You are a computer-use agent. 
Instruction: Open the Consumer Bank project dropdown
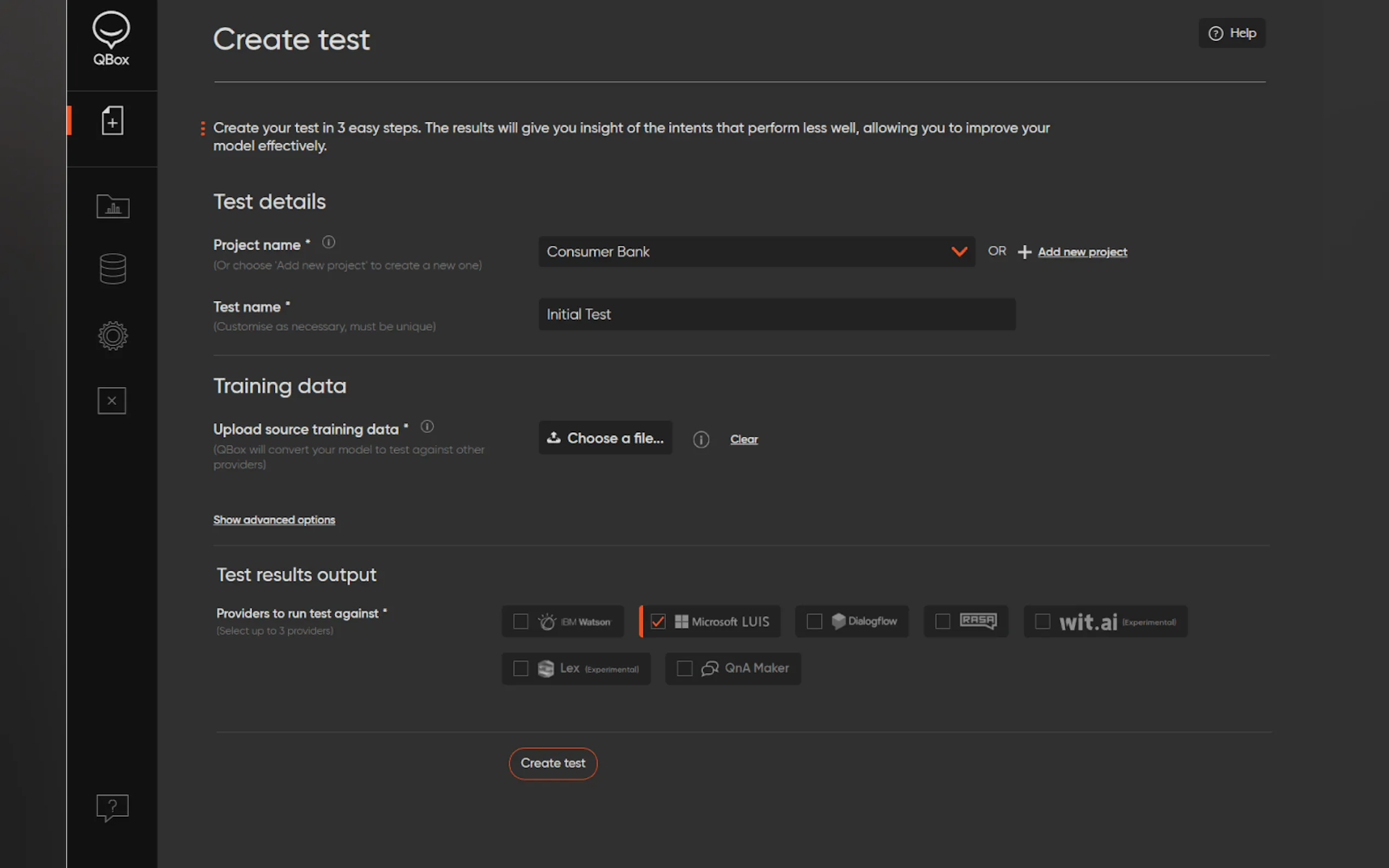(x=756, y=251)
